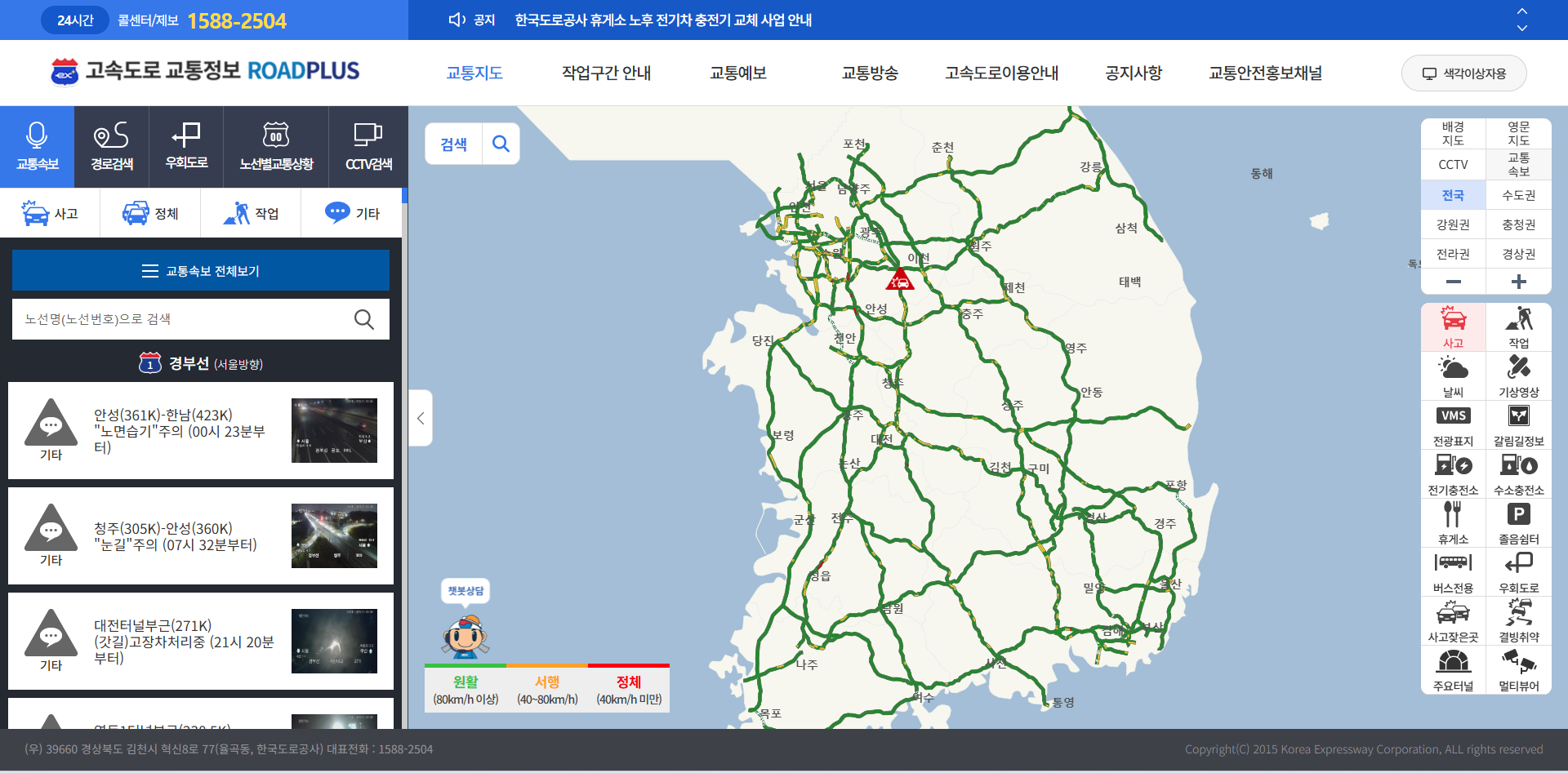The width and height of the screenshot is (1568, 773).
Task: Focus the 노선명 route search input
Action: [180, 319]
